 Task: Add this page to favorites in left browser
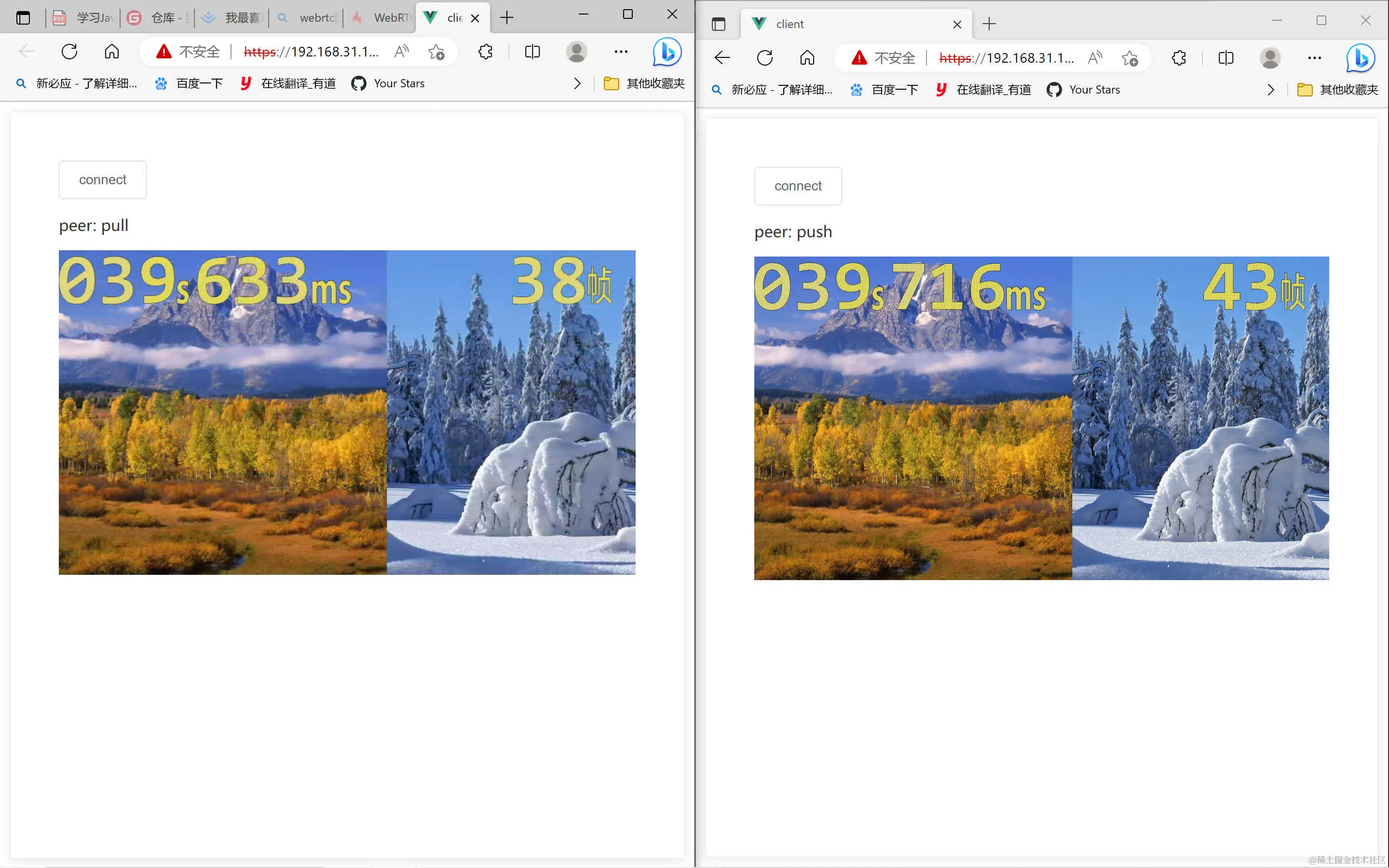click(436, 52)
